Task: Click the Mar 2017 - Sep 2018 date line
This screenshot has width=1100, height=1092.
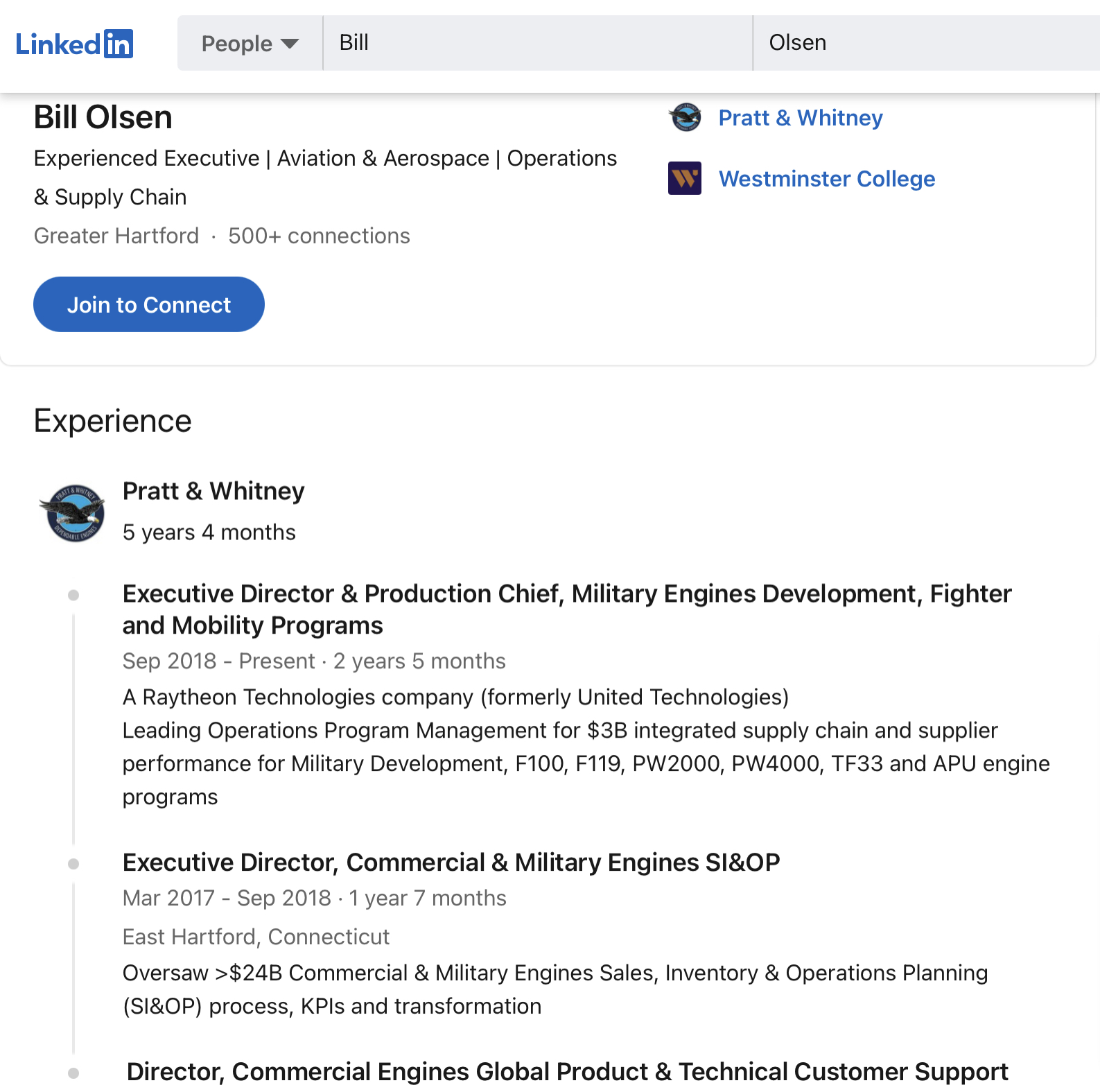Action: point(315,898)
